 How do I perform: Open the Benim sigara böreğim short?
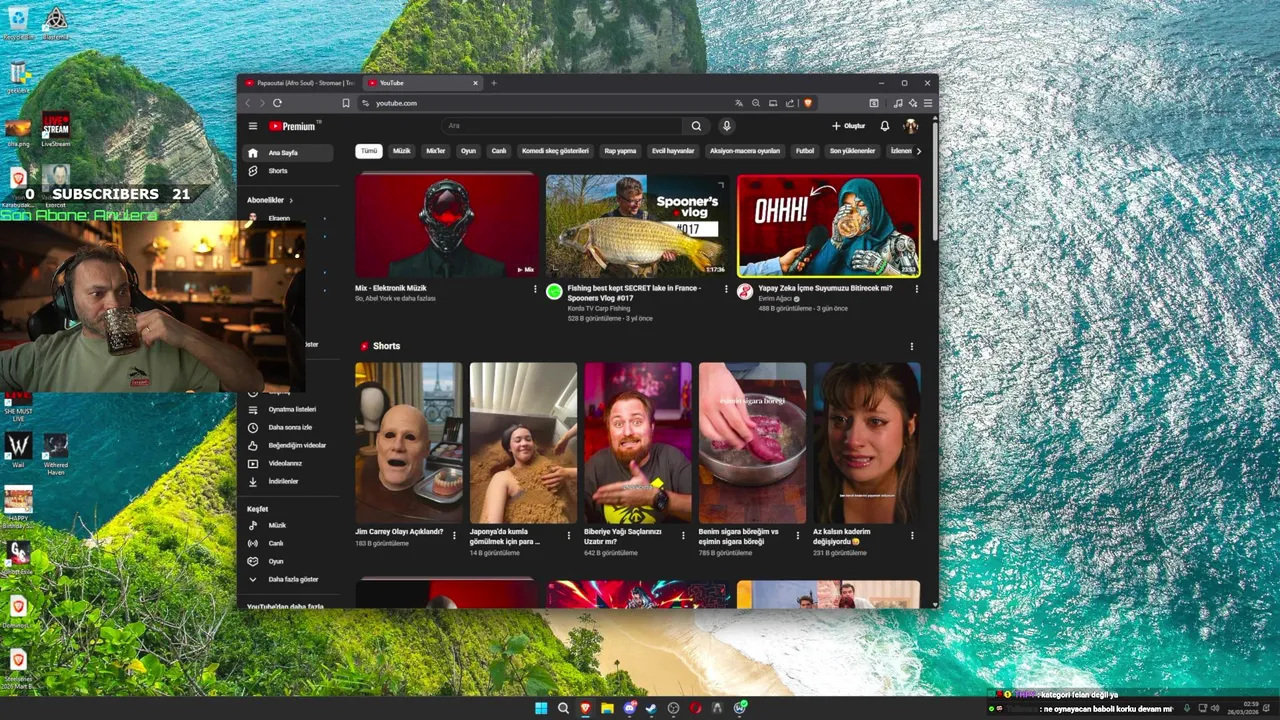click(x=752, y=443)
